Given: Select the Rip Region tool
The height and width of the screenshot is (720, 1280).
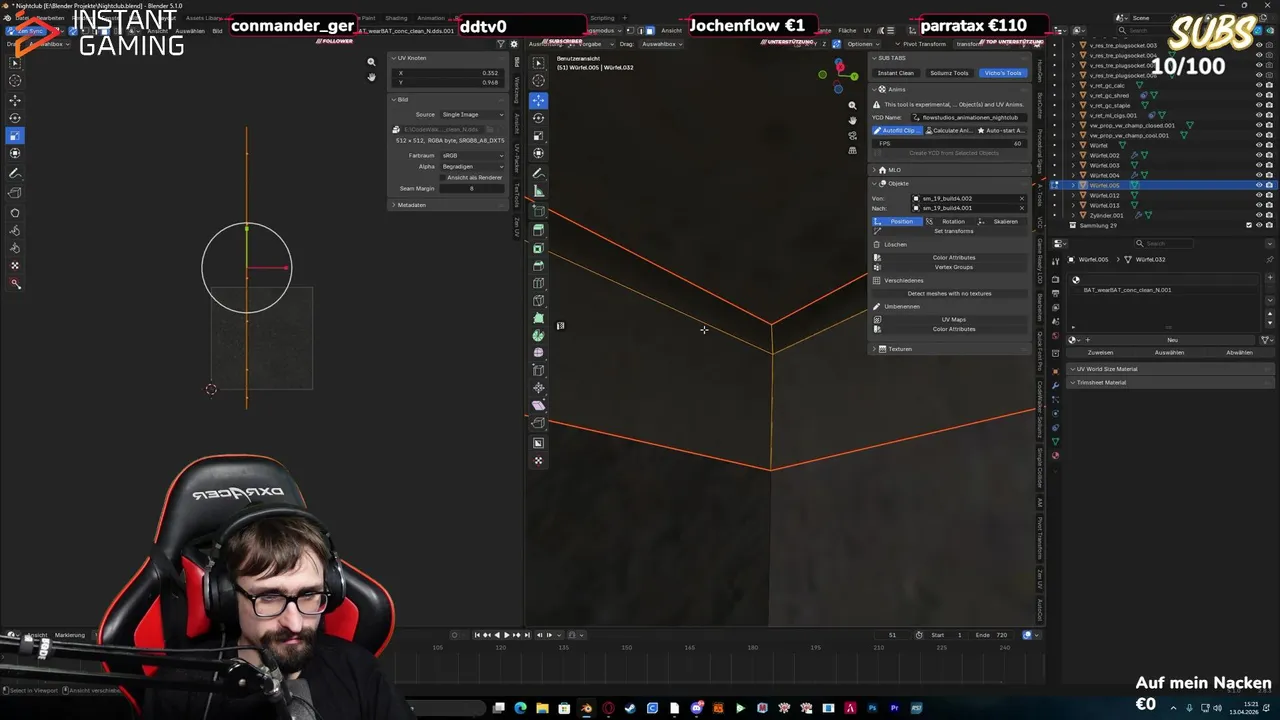Looking at the screenshot, I should click(538, 423).
